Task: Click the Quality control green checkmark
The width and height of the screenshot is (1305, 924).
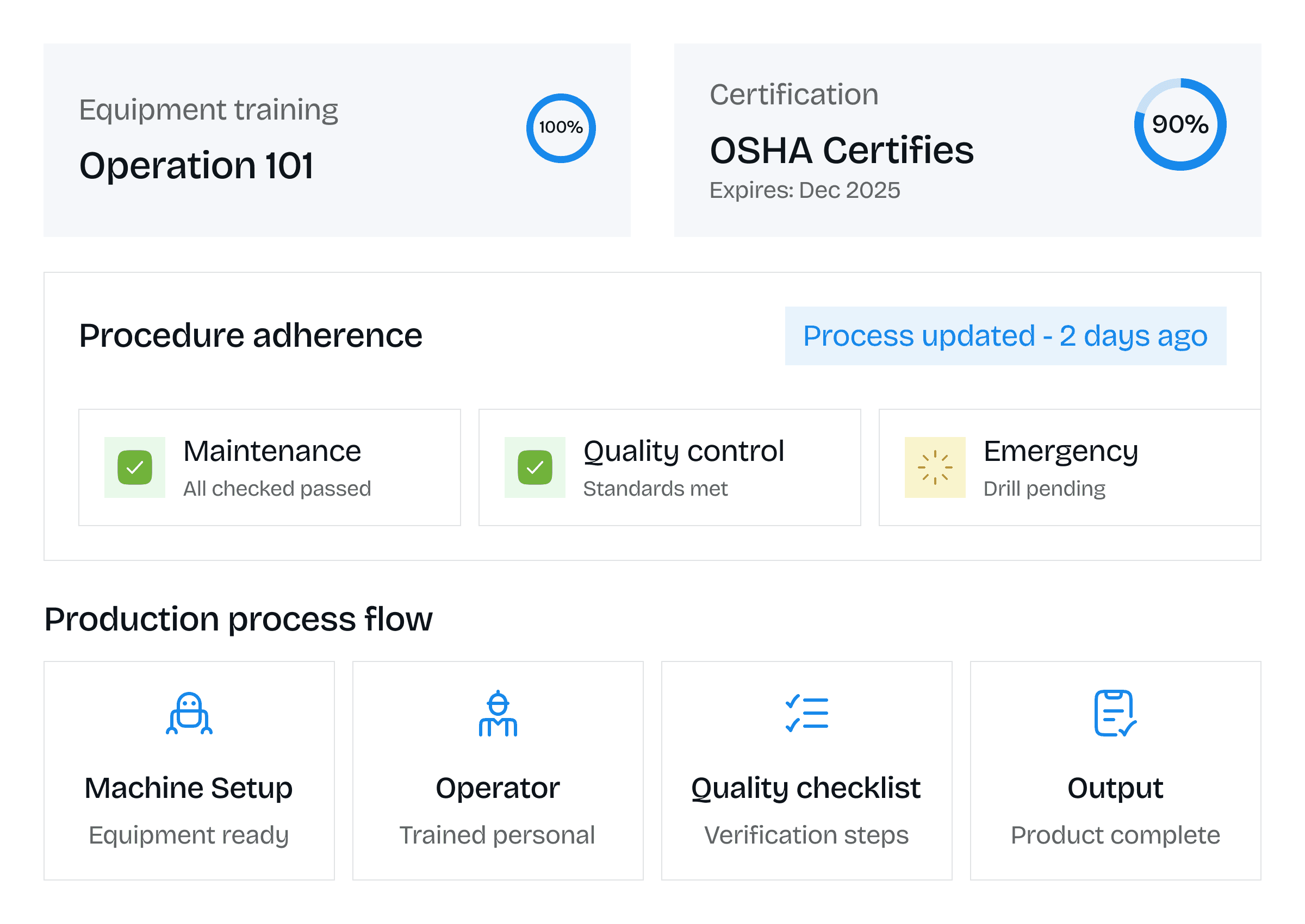Action: click(535, 467)
